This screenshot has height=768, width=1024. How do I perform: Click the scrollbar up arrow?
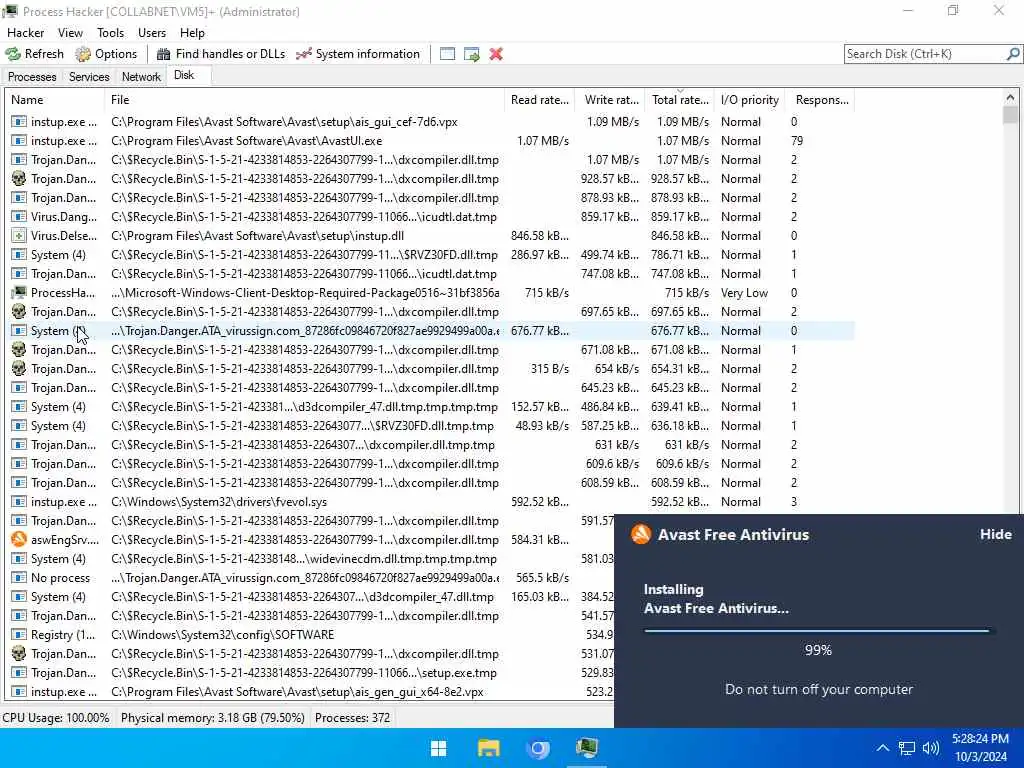[x=1010, y=97]
